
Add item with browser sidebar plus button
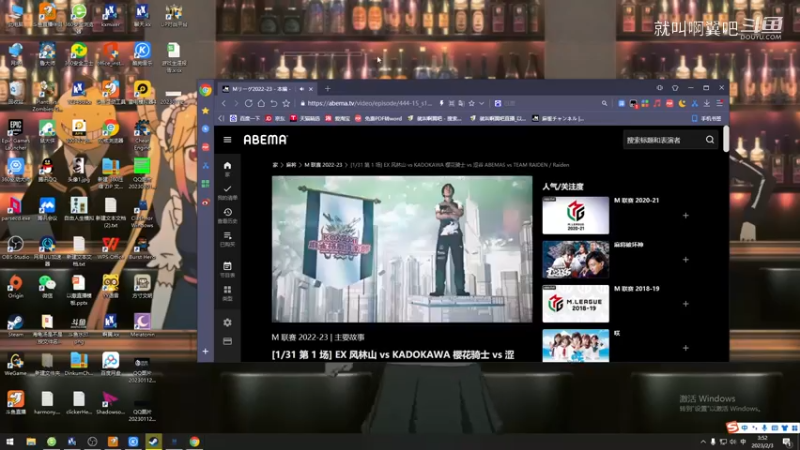[x=206, y=351]
